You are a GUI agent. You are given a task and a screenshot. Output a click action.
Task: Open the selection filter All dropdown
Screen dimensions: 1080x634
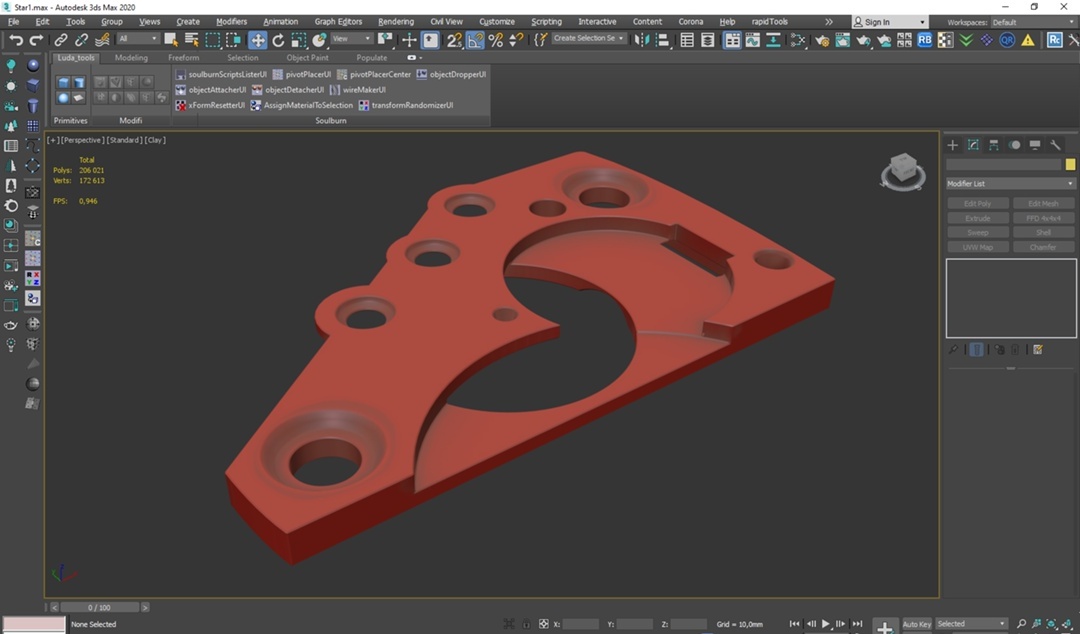138,39
